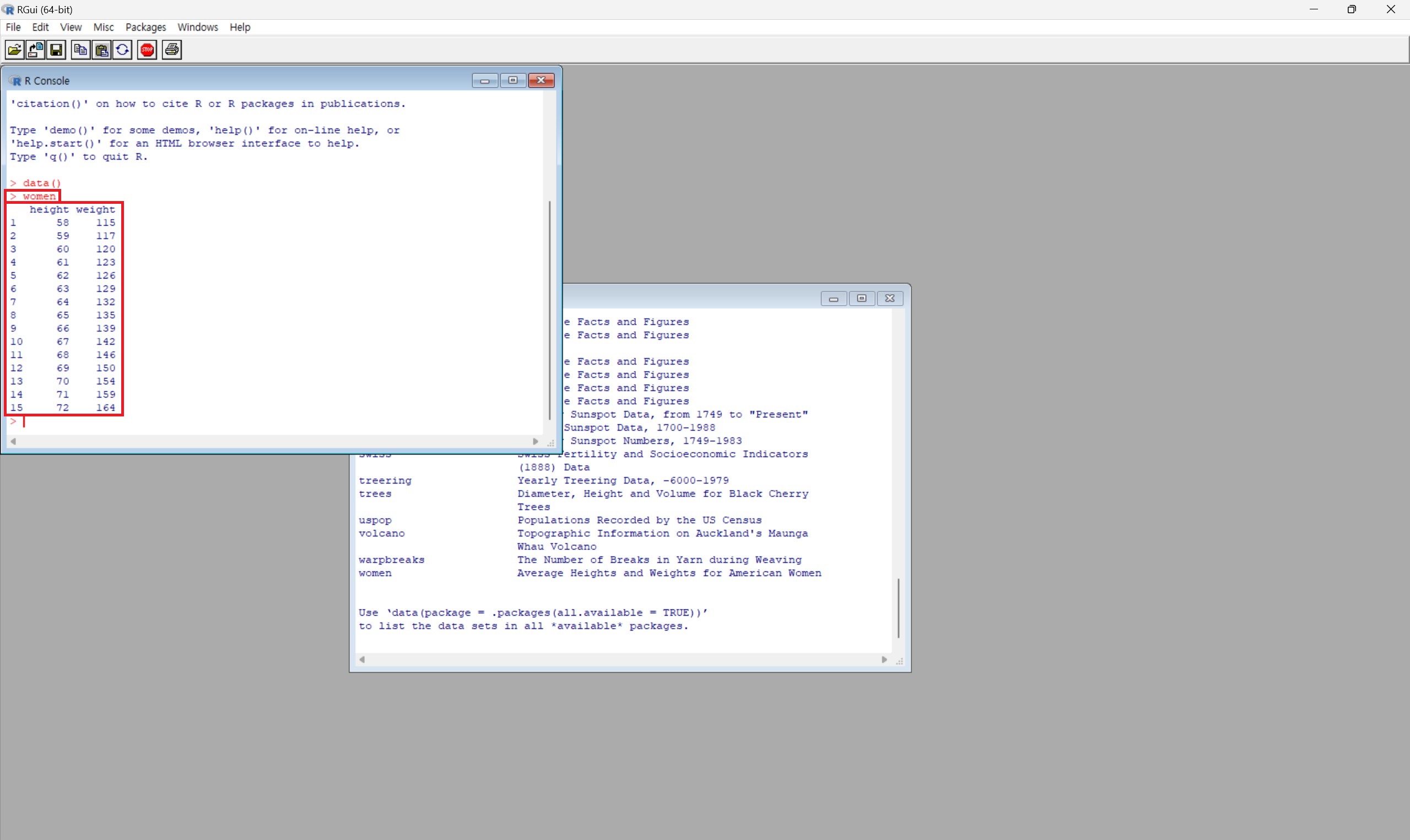The height and width of the screenshot is (840, 1410).
Task: Click the Copy and paste arrows icon
Action: pyautogui.click(x=123, y=50)
